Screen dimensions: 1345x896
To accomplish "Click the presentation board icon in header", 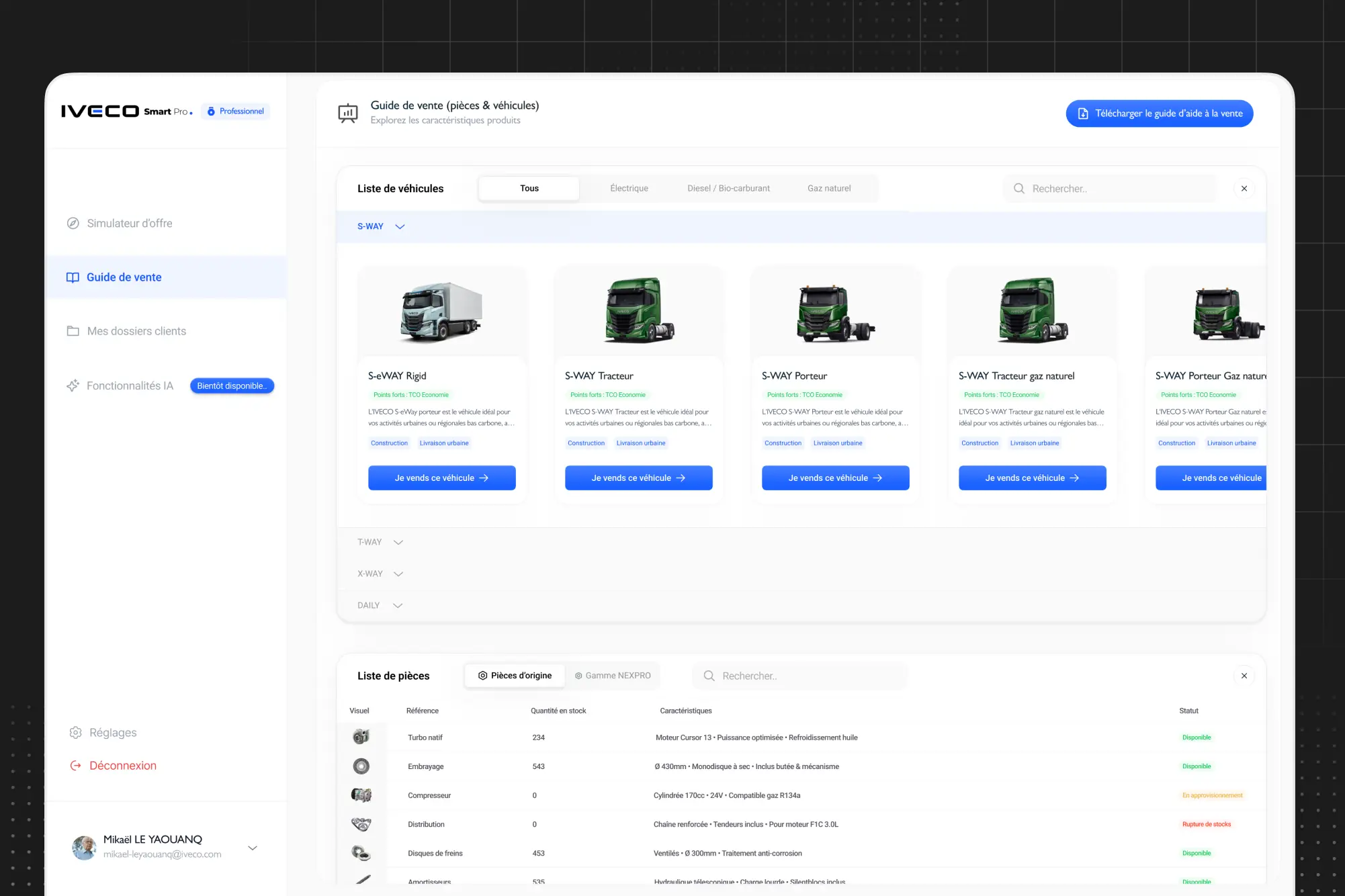I will [348, 113].
